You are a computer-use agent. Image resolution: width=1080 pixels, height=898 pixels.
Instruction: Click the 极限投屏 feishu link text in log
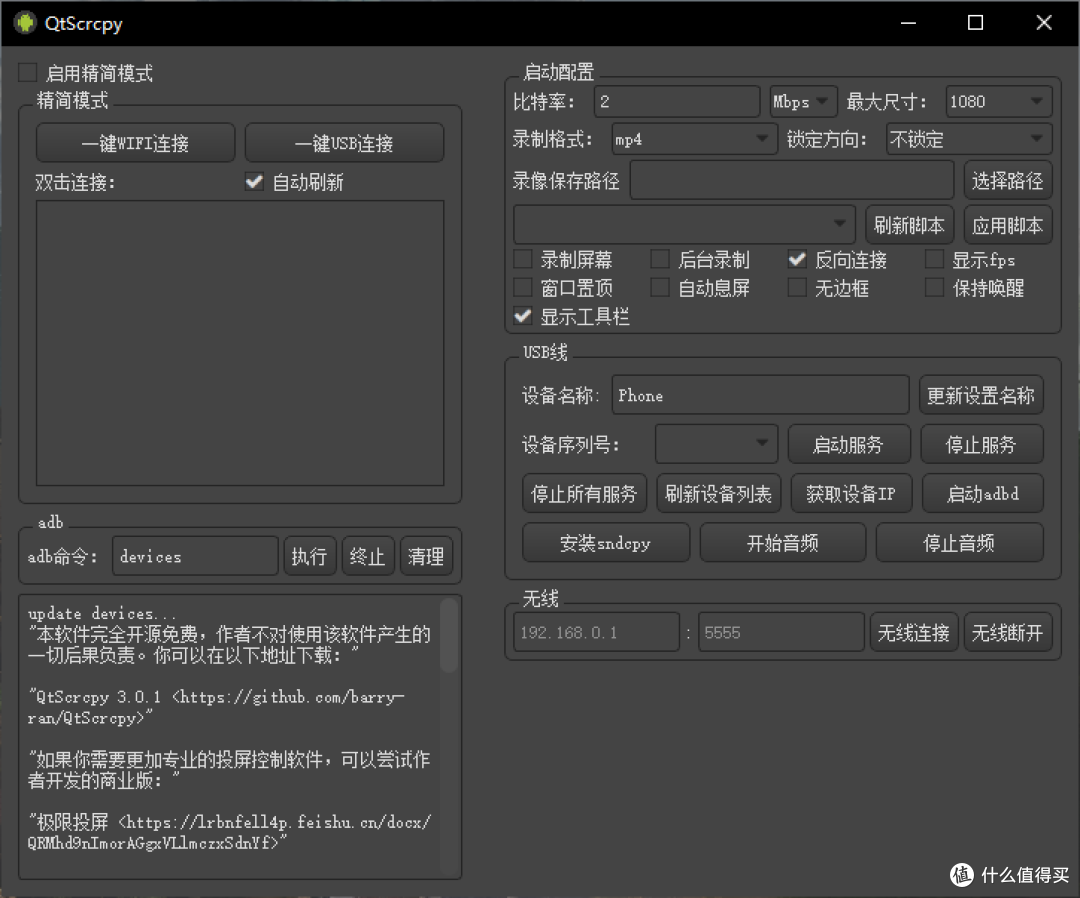click(229, 832)
